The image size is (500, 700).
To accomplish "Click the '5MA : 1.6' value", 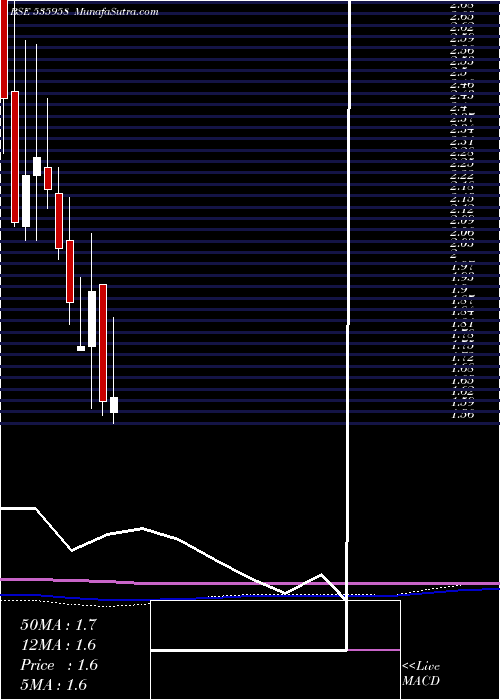I will click(x=54, y=685).
